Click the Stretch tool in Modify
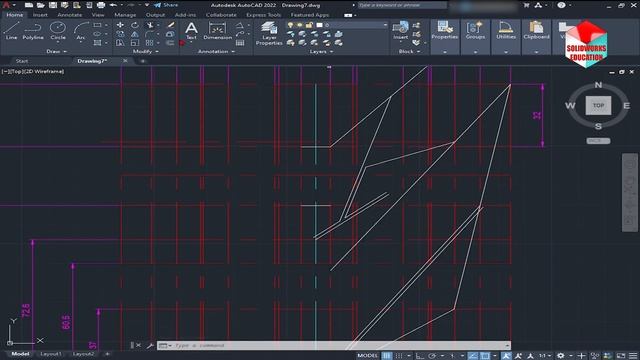This screenshot has height=360, width=640. pyautogui.click(x=120, y=43)
